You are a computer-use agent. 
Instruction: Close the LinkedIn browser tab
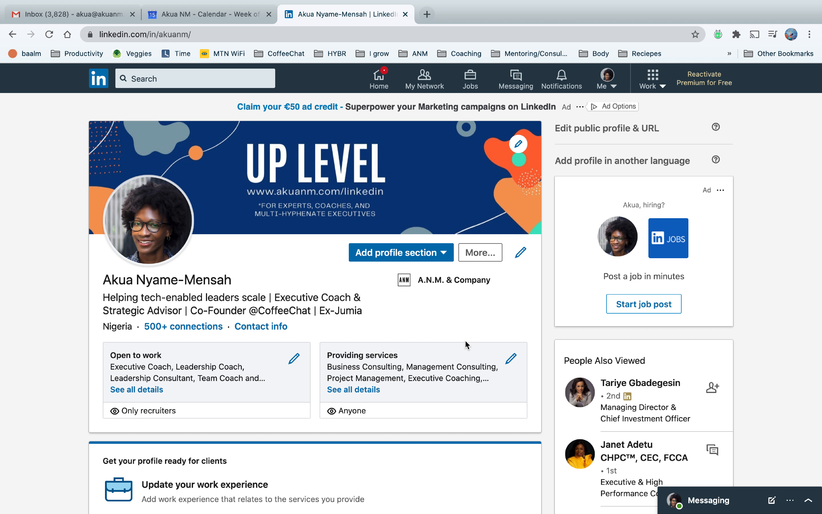pyautogui.click(x=405, y=14)
